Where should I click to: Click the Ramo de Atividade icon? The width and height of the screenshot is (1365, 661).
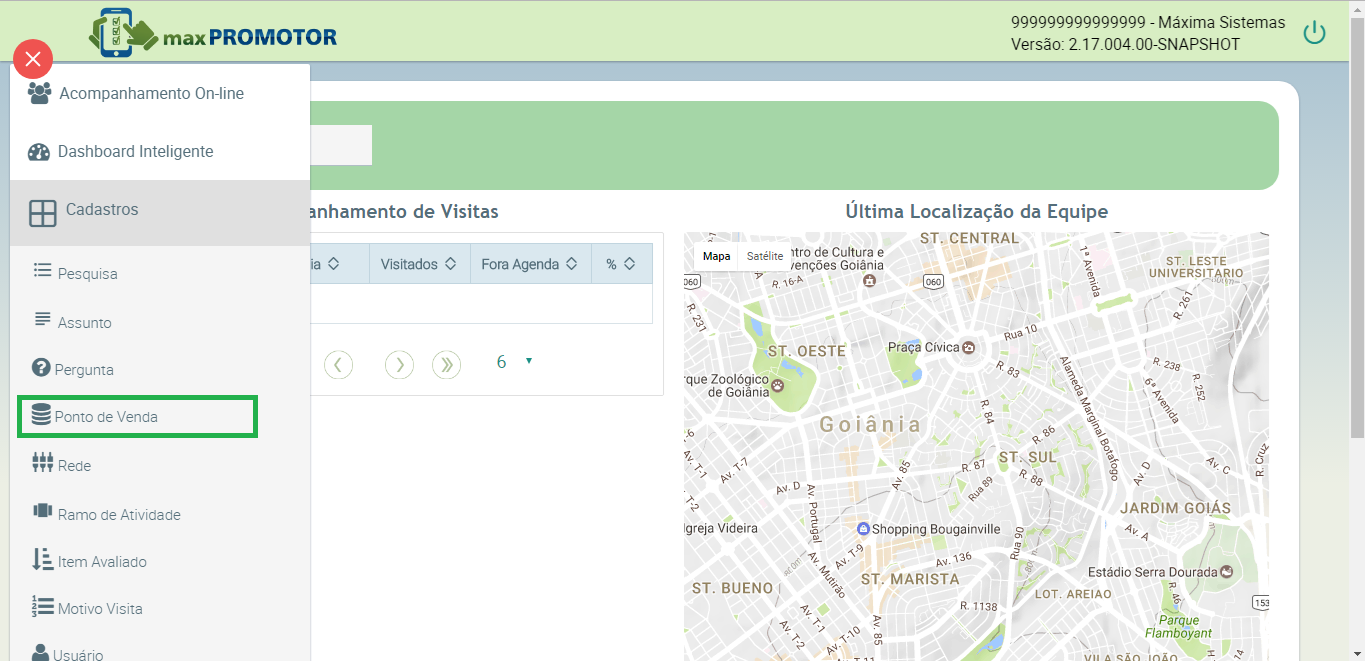pyautogui.click(x=42, y=511)
